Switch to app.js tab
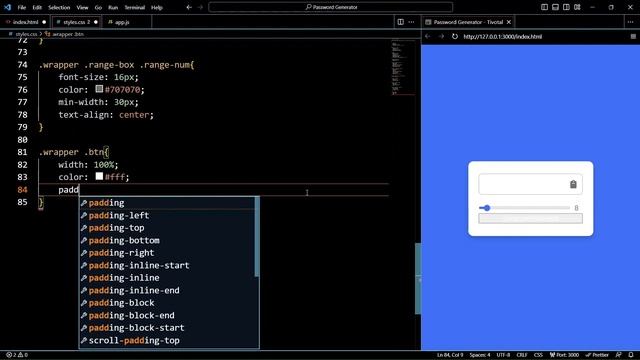640x360 pixels. click(122, 22)
